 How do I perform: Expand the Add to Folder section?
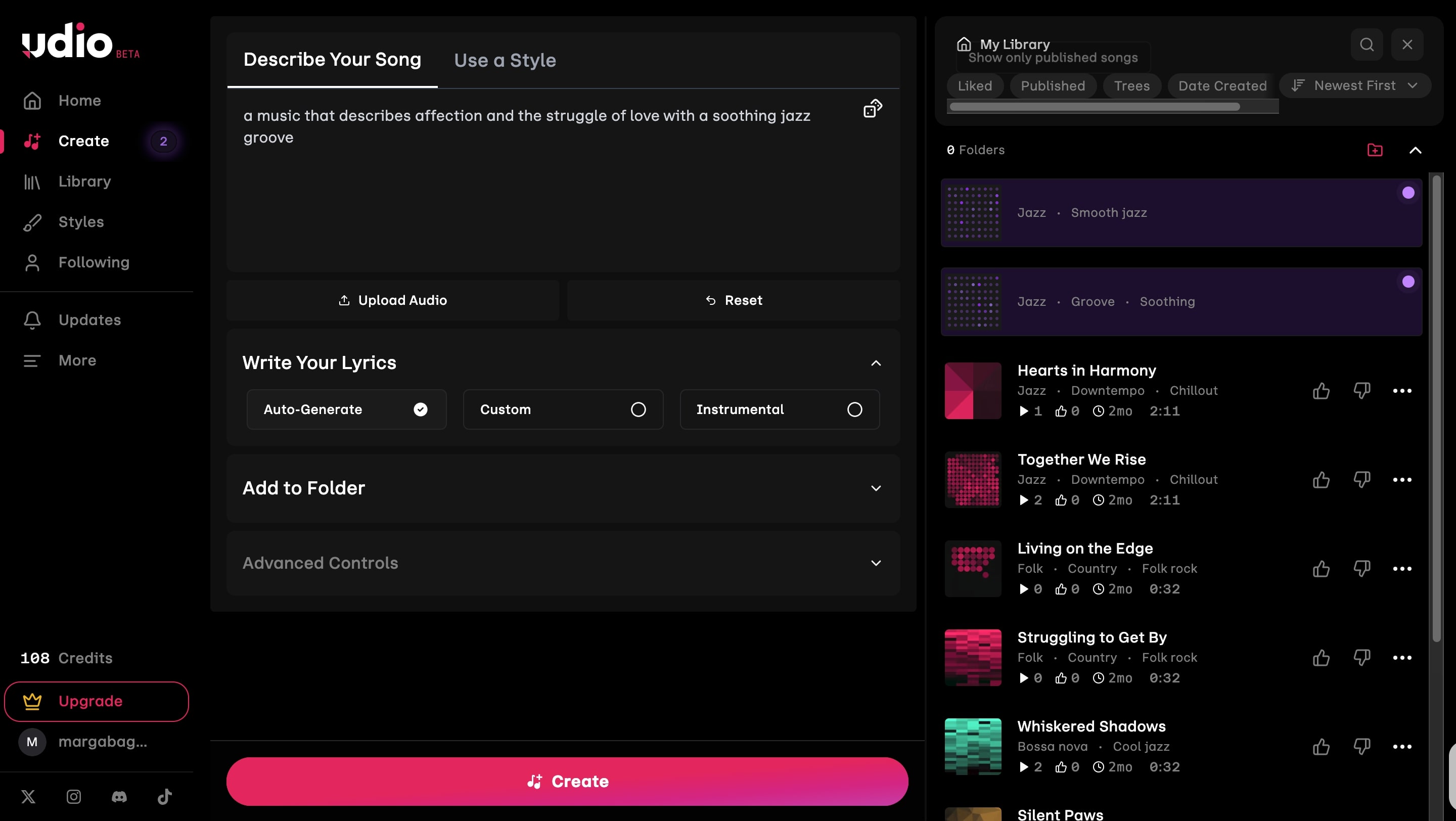point(562,488)
